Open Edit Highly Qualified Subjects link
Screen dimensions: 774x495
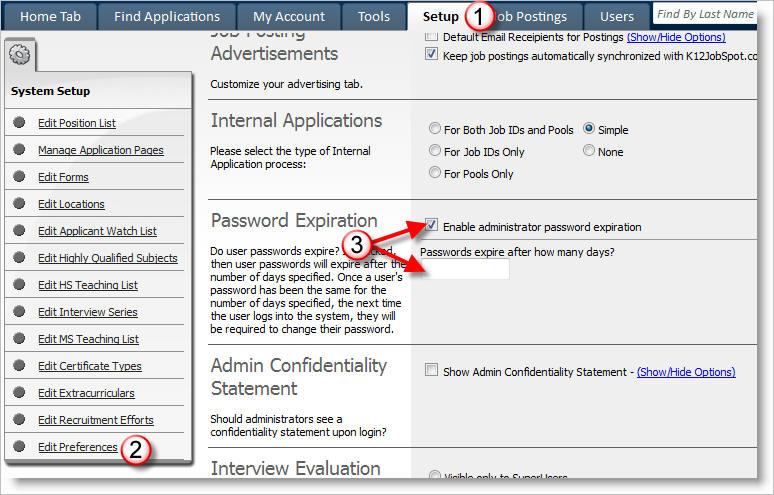tap(108, 258)
